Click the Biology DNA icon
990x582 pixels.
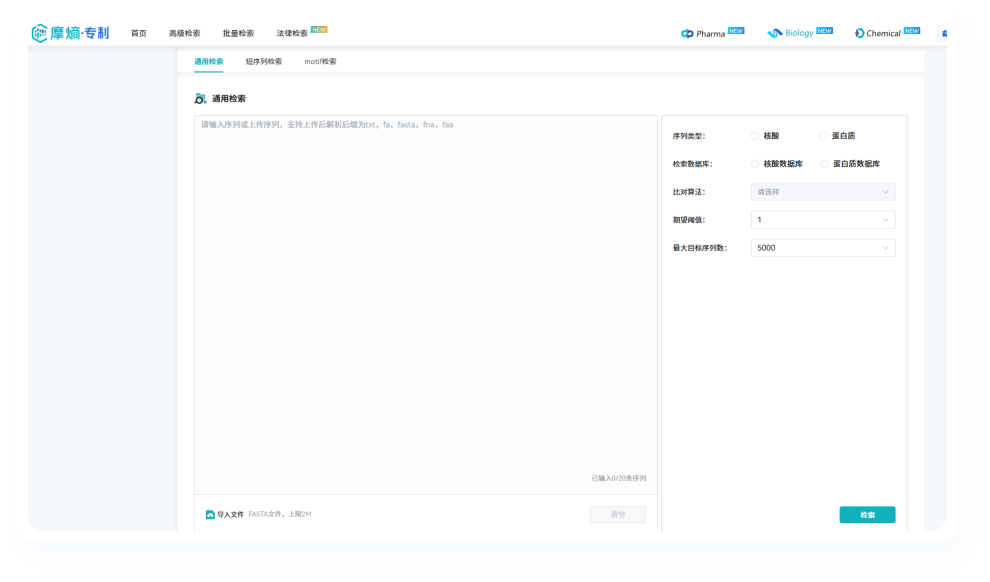pos(774,33)
